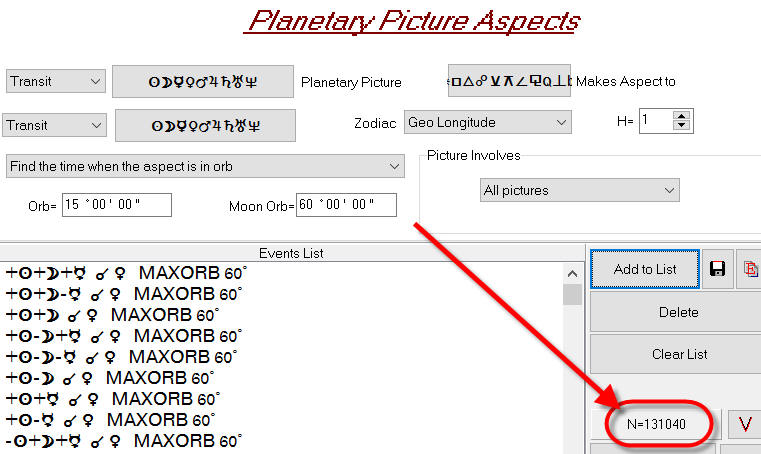Click the red V button
This screenshot has width=761, height=454.
[x=743, y=423]
